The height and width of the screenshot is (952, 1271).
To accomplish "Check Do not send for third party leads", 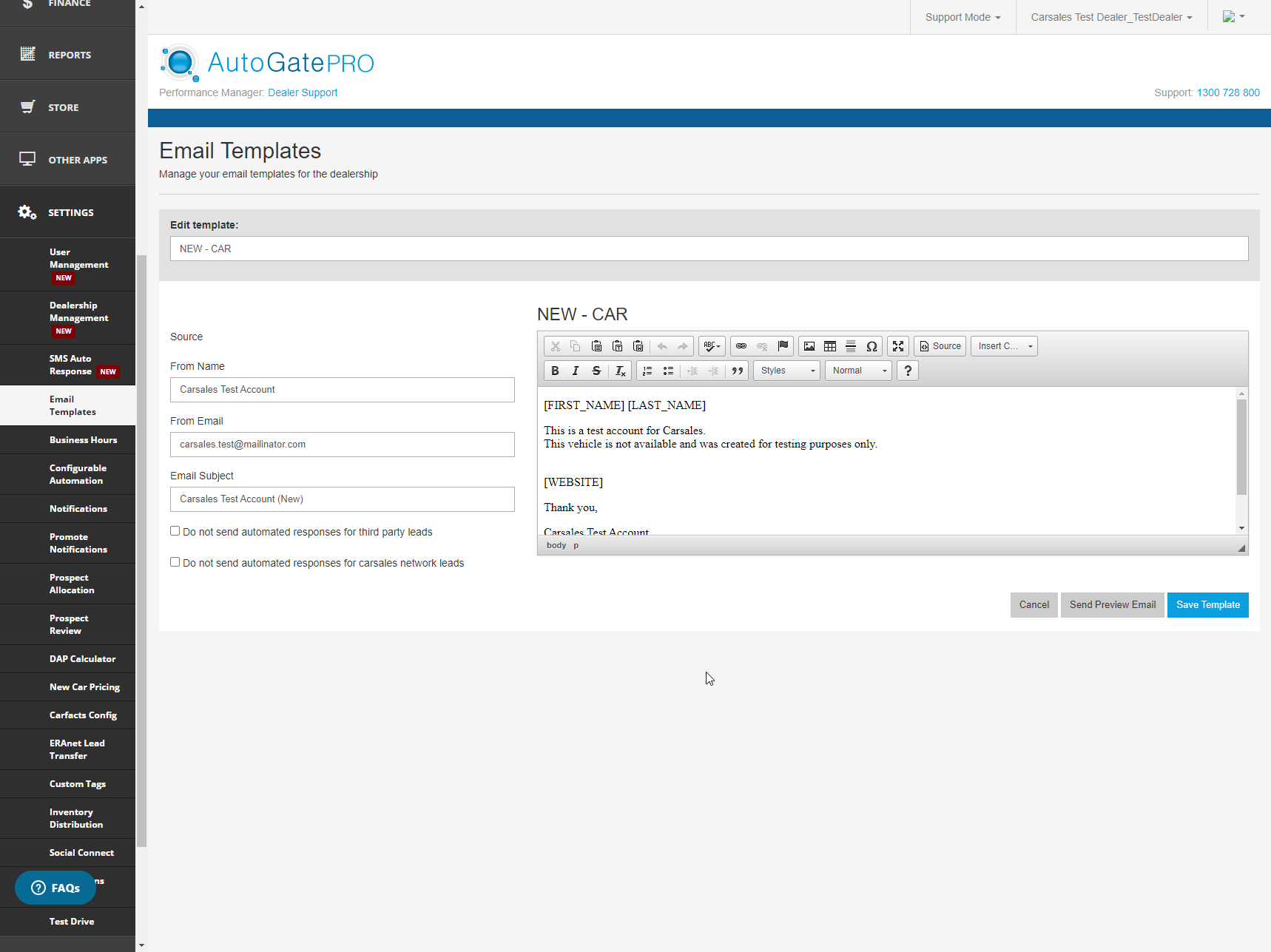I will pyautogui.click(x=175, y=531).
